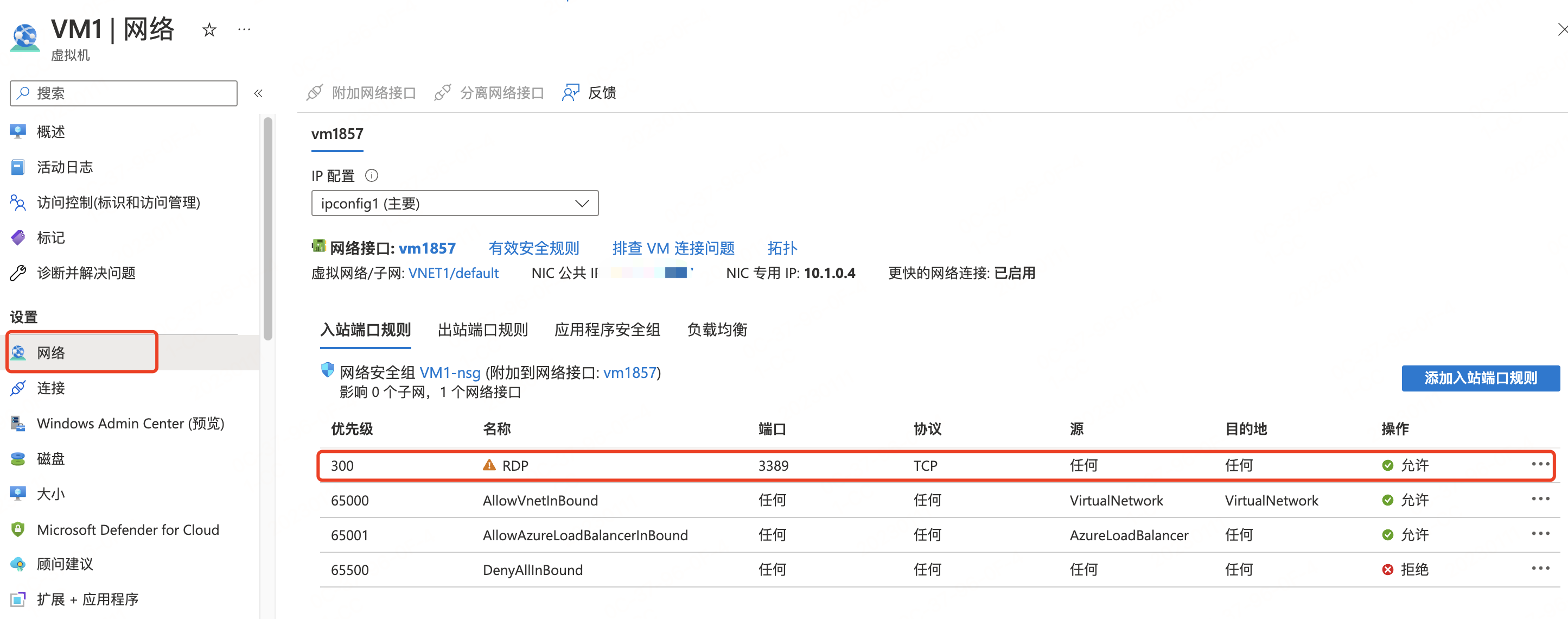The image size is (1568, 619).
Task: Open the 排查 VM 连接问题 link
Action: (673, 249)
